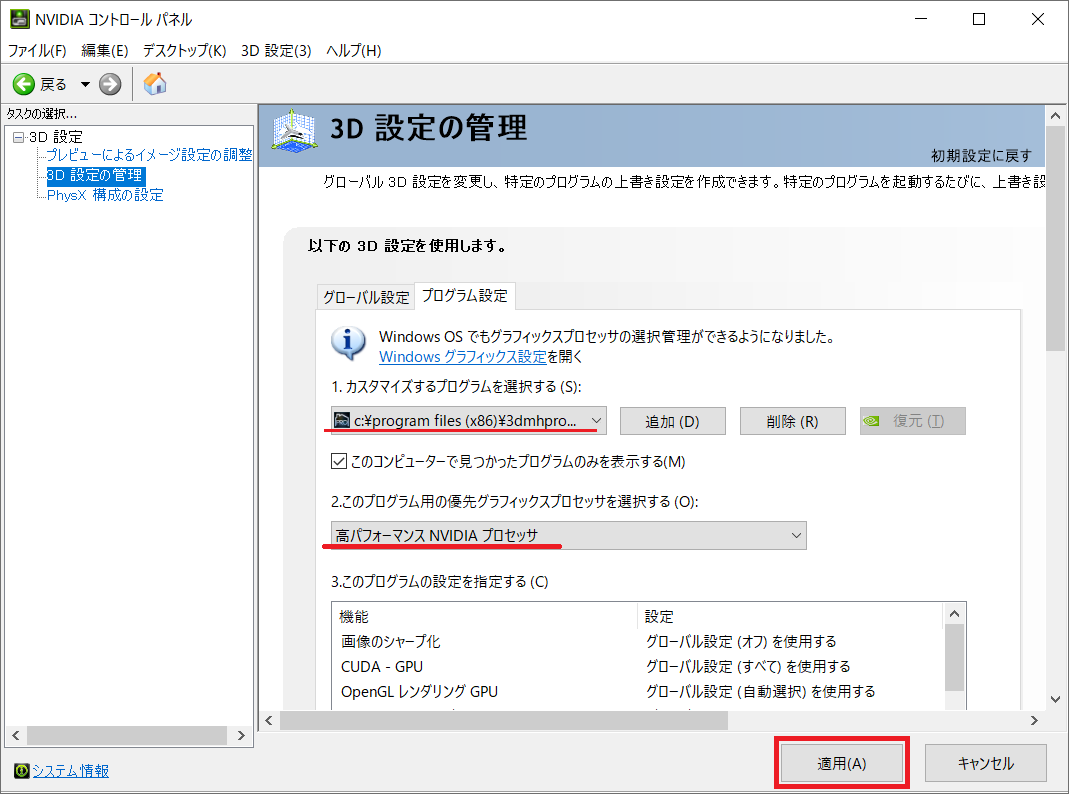Screen dimensions: 1069x794
Task: Open the デスクトップ(K) menu
Action: 184,50
